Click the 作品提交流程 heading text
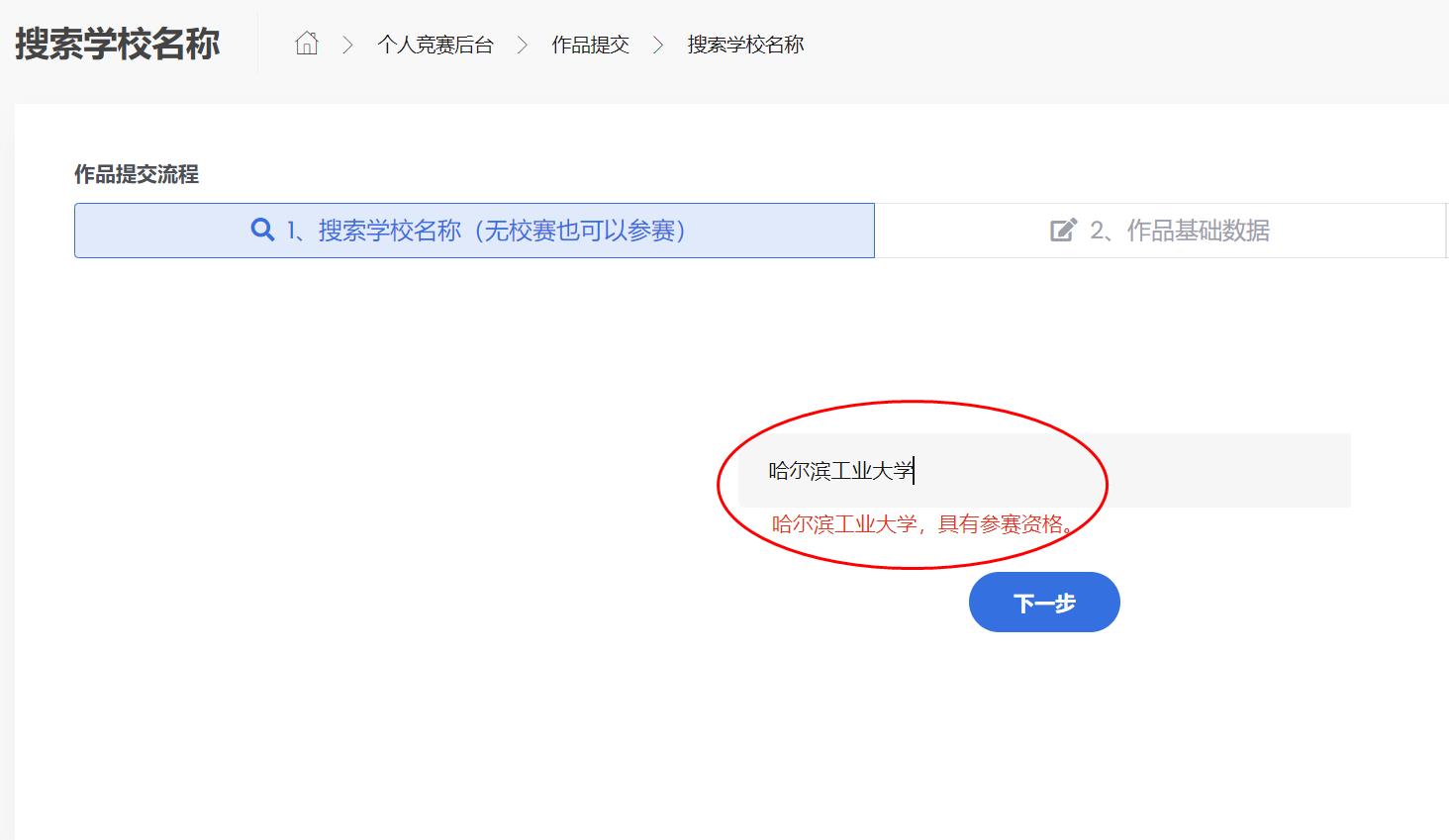This screenshot has width=1449, height=840. [137, 174]
